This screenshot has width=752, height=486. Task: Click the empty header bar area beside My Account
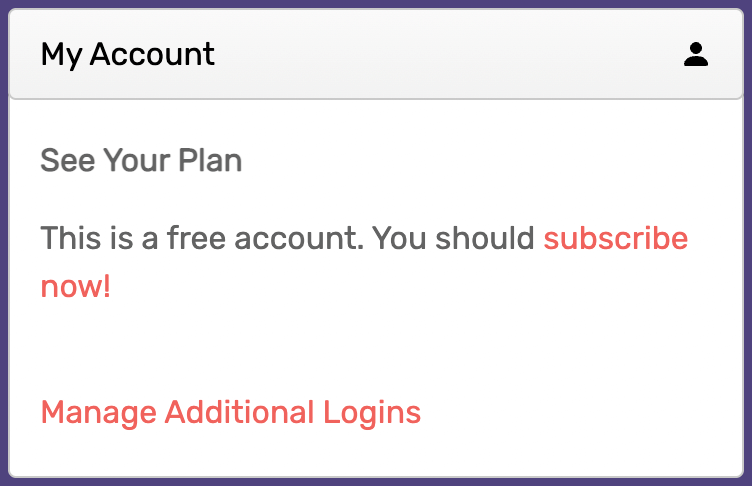click(446, 54)
